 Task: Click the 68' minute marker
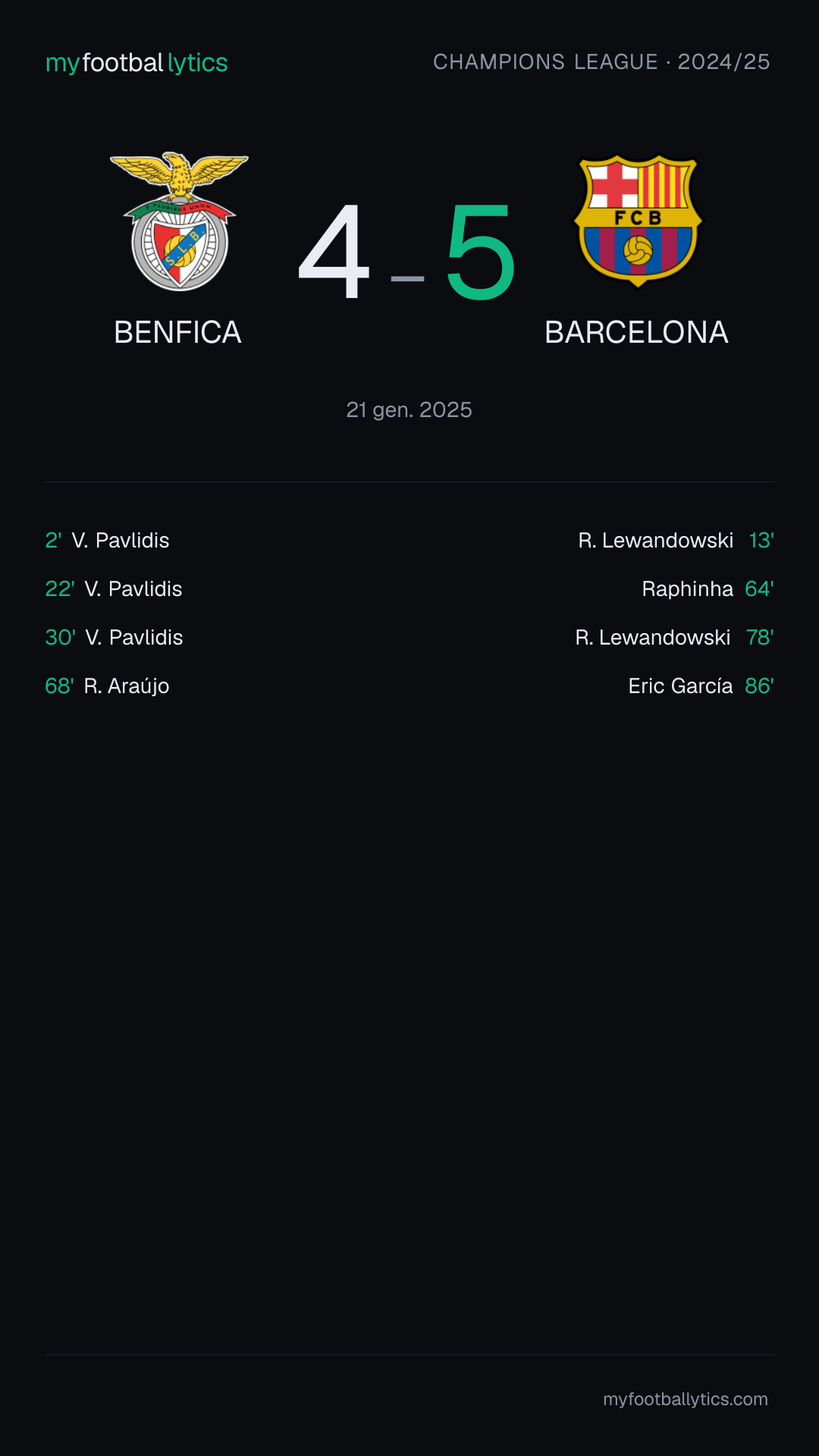coord(59,686)
